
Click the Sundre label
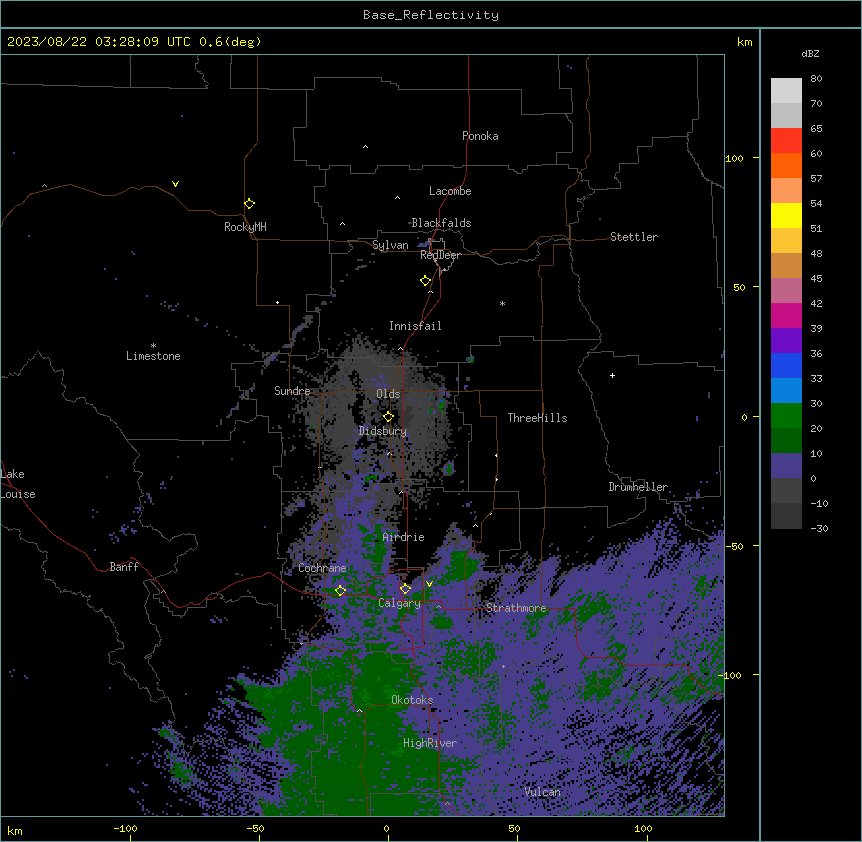(292, 391)
